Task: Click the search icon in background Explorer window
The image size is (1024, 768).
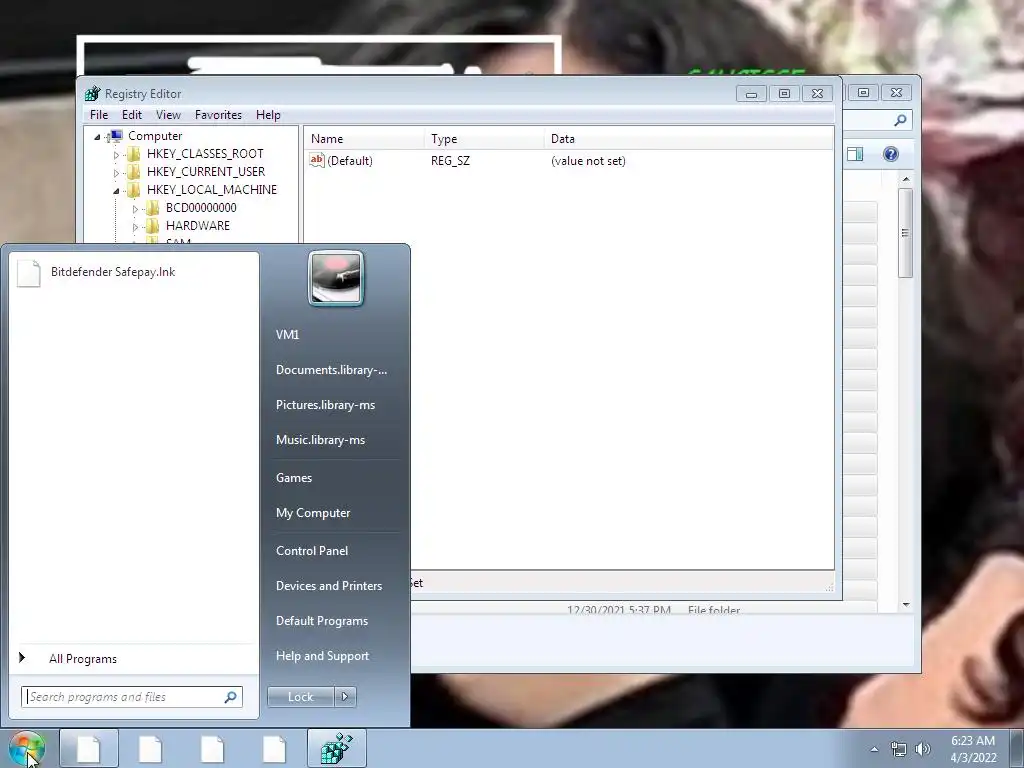Action: [x=901, y=120]
